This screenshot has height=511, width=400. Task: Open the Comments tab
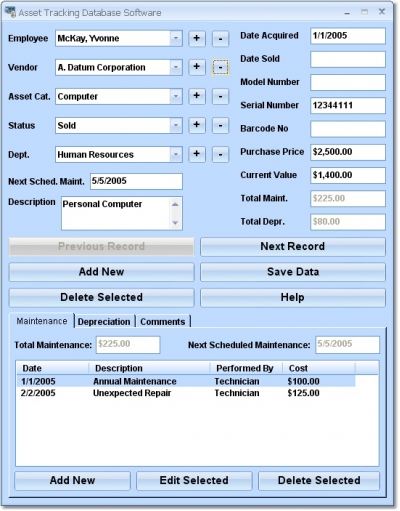pyautogui.click(x=163, y=322)
